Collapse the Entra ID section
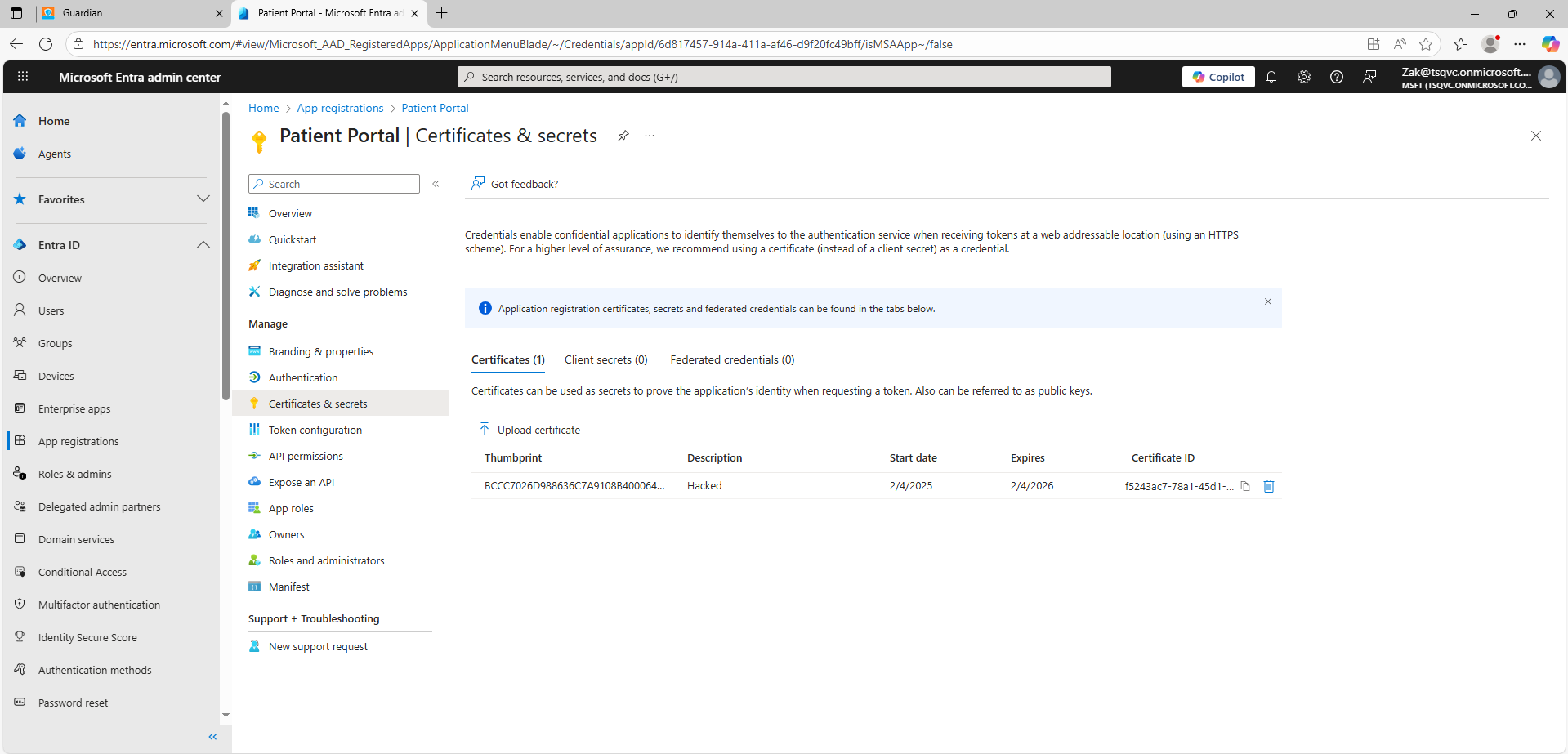 pyautogui.click(x=203, y=245)
